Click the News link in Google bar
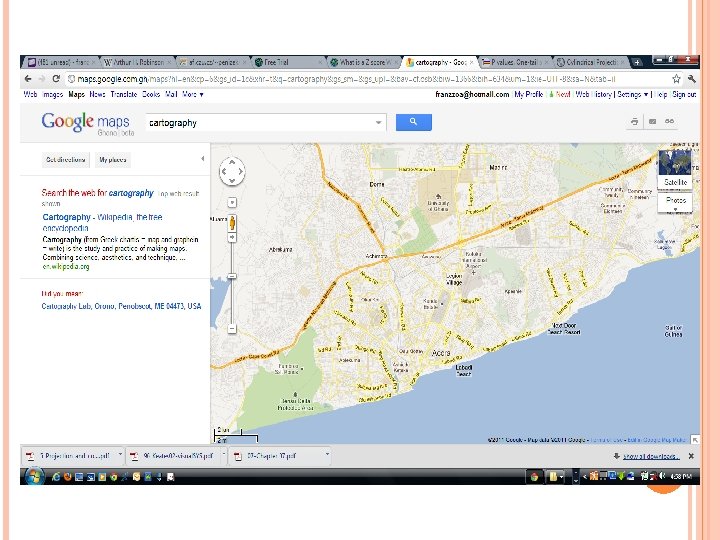Viewport: 720px width, 540px height. click(97, 94)
